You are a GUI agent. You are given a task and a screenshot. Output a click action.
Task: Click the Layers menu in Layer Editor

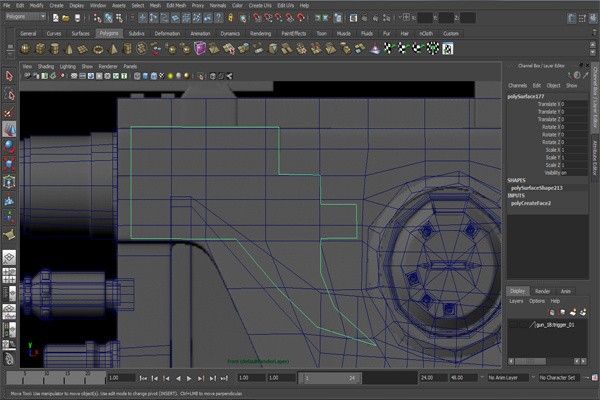(x=516, y=301)
